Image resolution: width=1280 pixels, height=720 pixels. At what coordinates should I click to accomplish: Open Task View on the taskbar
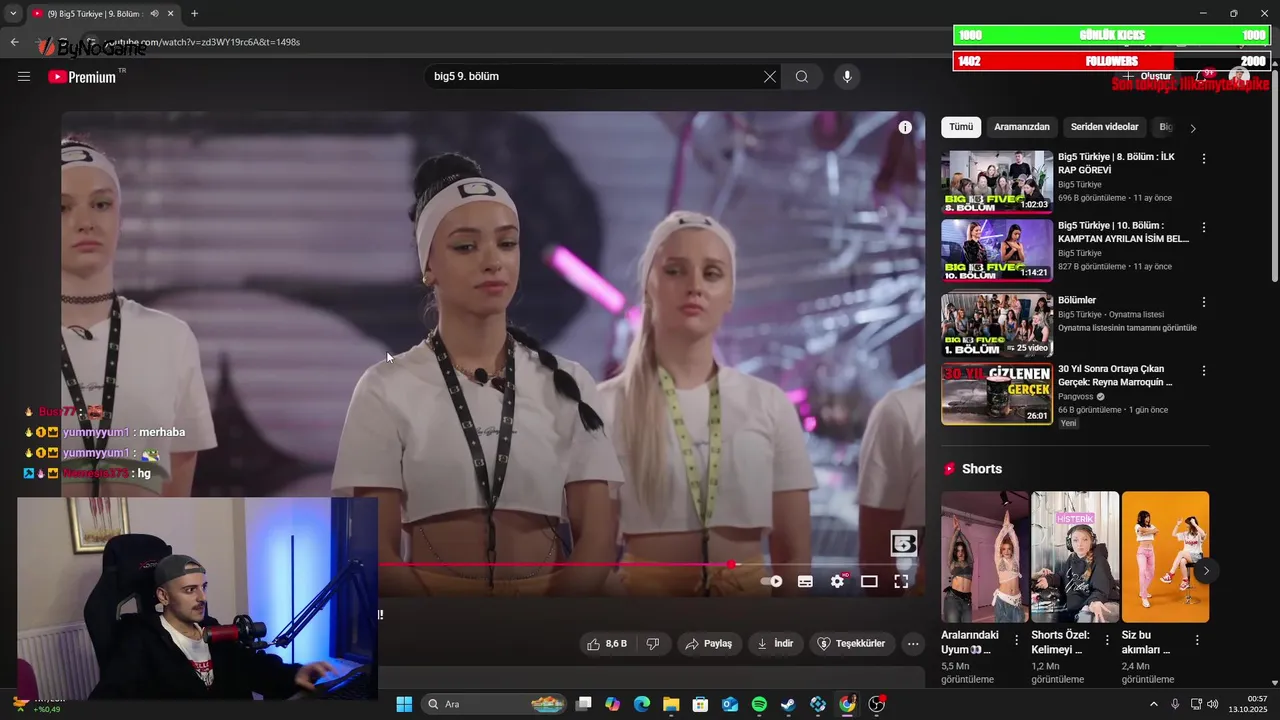(x=584, y=704)
